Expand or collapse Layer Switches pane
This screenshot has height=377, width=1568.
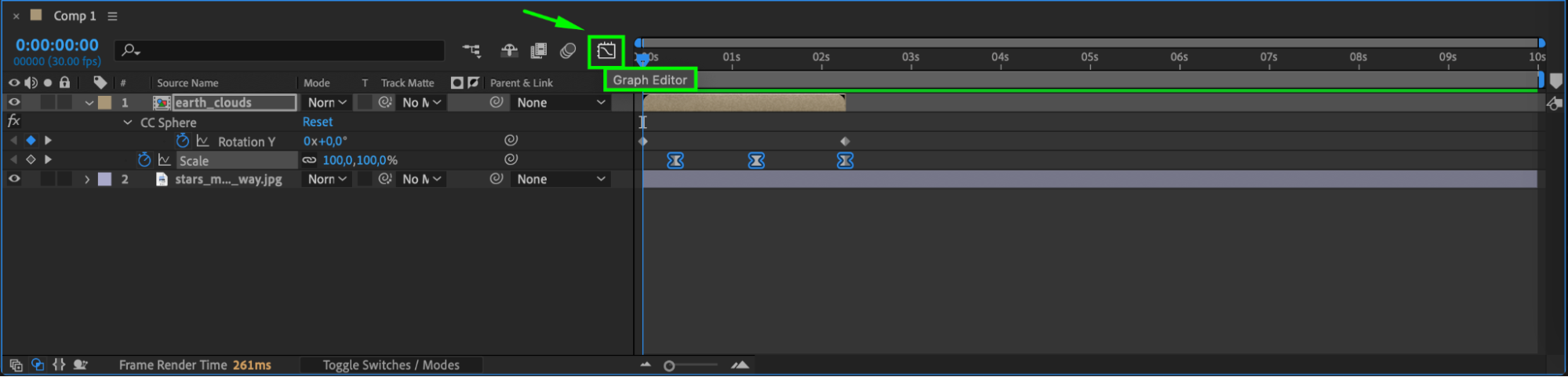pos(16,365)
